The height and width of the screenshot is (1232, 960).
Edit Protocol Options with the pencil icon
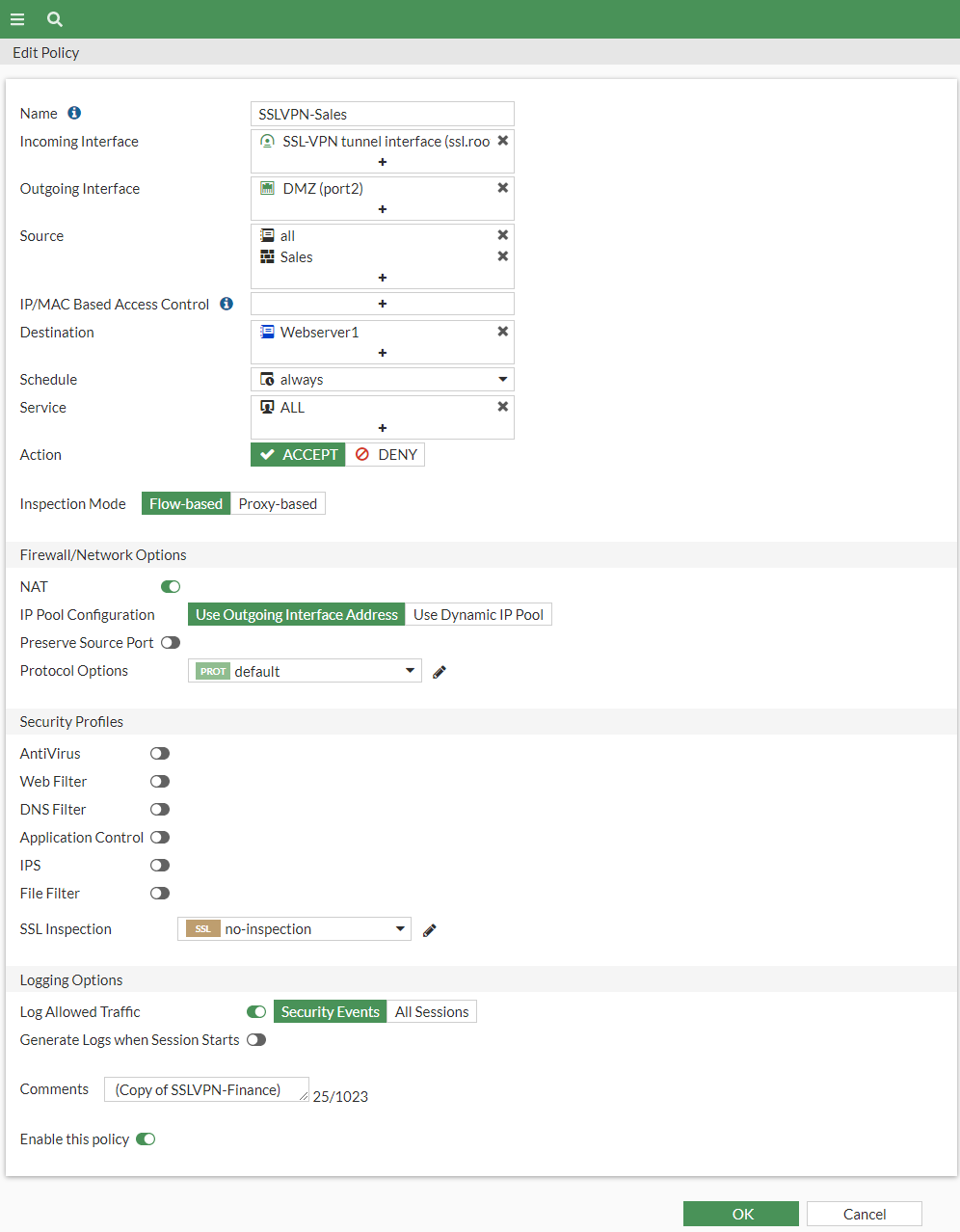[440, 672]
